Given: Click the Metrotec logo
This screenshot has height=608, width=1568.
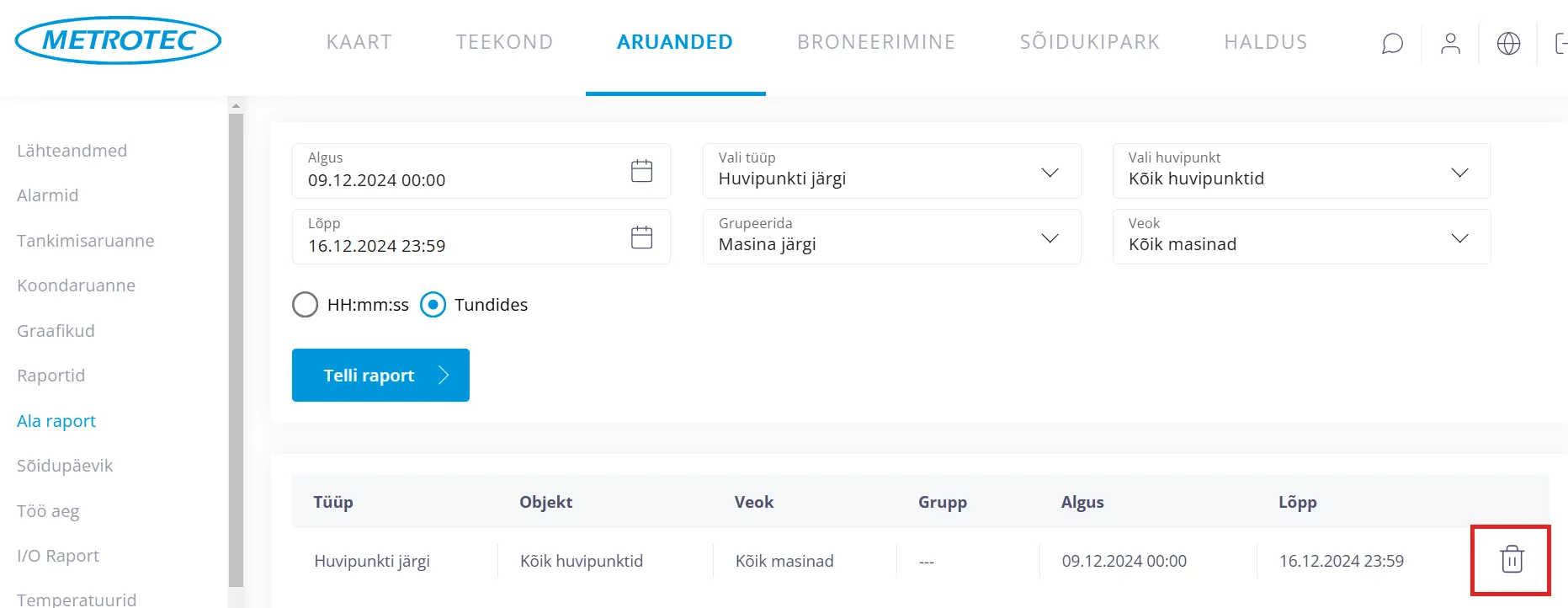Looking at the screenshot, I should [x=118, y=40].
